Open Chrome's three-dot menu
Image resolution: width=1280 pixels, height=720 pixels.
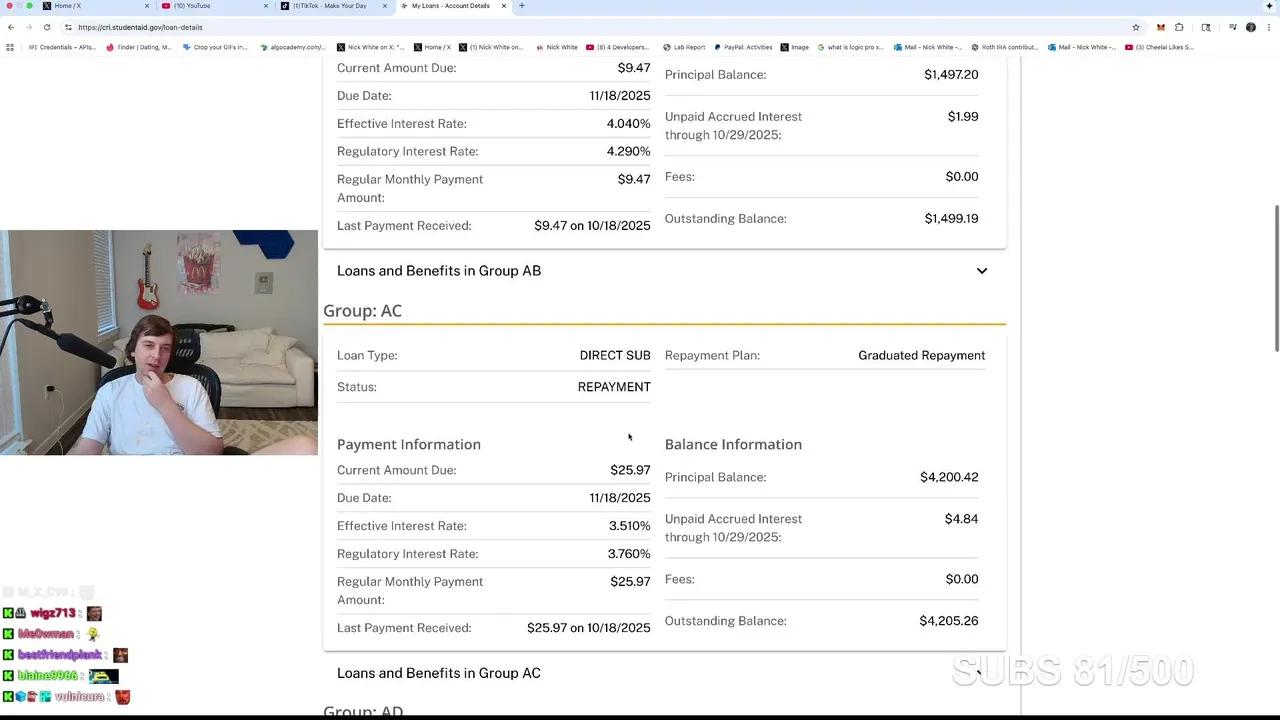pyautogui.click(x=1268, y=27)
